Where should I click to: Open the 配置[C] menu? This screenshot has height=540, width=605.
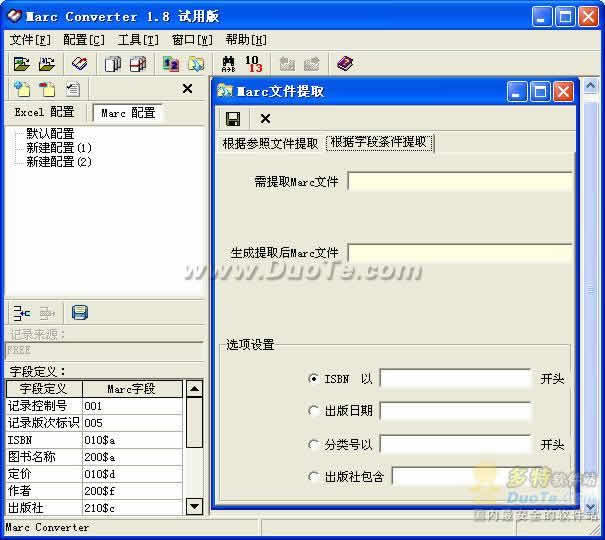pyautogui.click(x=84, y=39)
